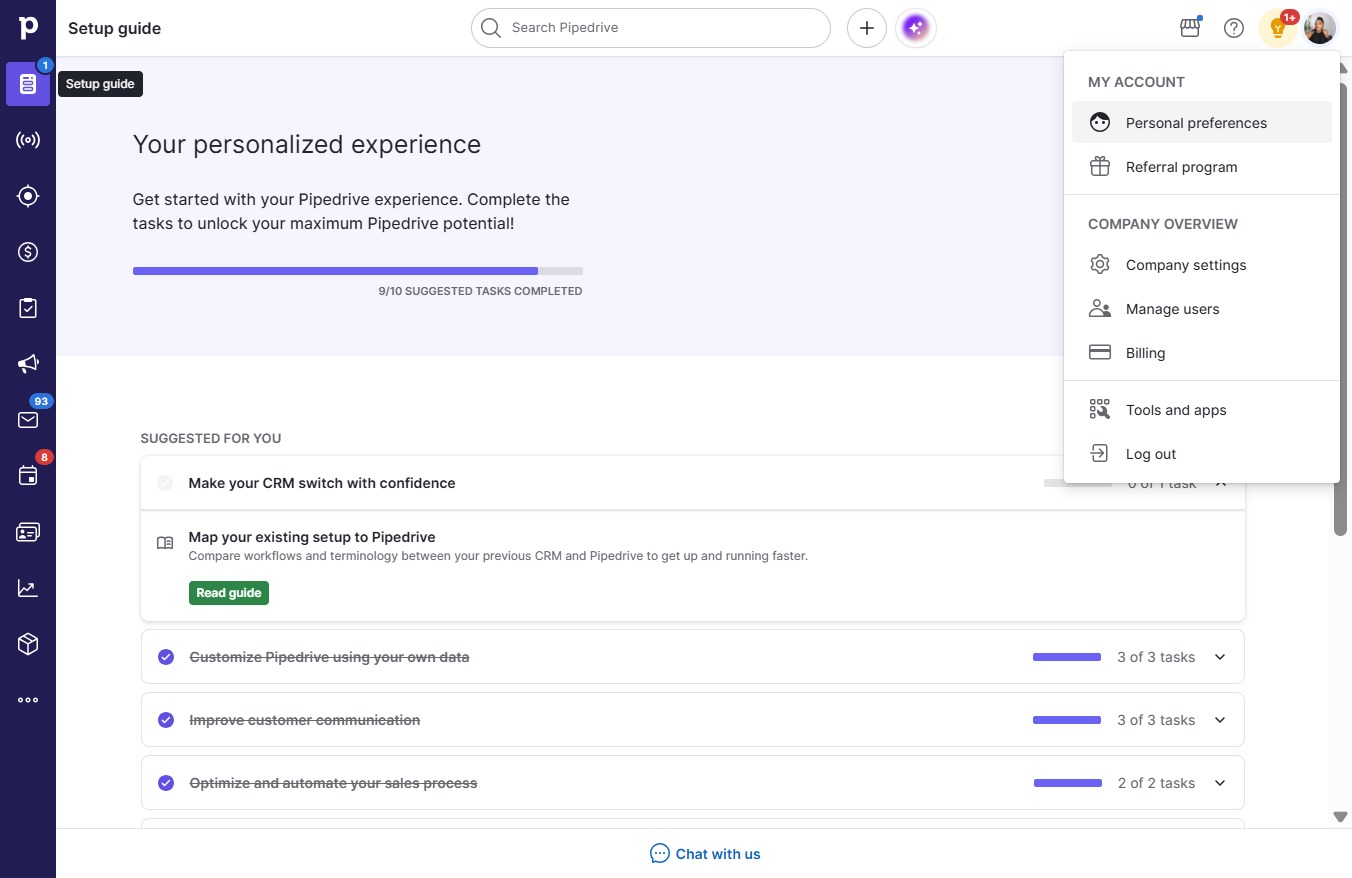Open the Marketplace store icon
The height and width of the screenshot is (878, 1352).
1190,28
